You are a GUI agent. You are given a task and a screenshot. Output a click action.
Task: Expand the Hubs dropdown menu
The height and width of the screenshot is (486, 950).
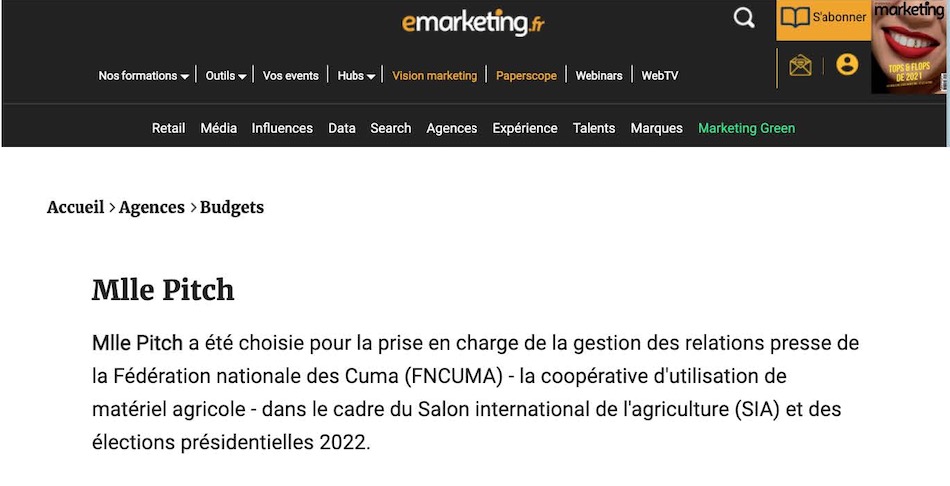[x=356, y=76]
